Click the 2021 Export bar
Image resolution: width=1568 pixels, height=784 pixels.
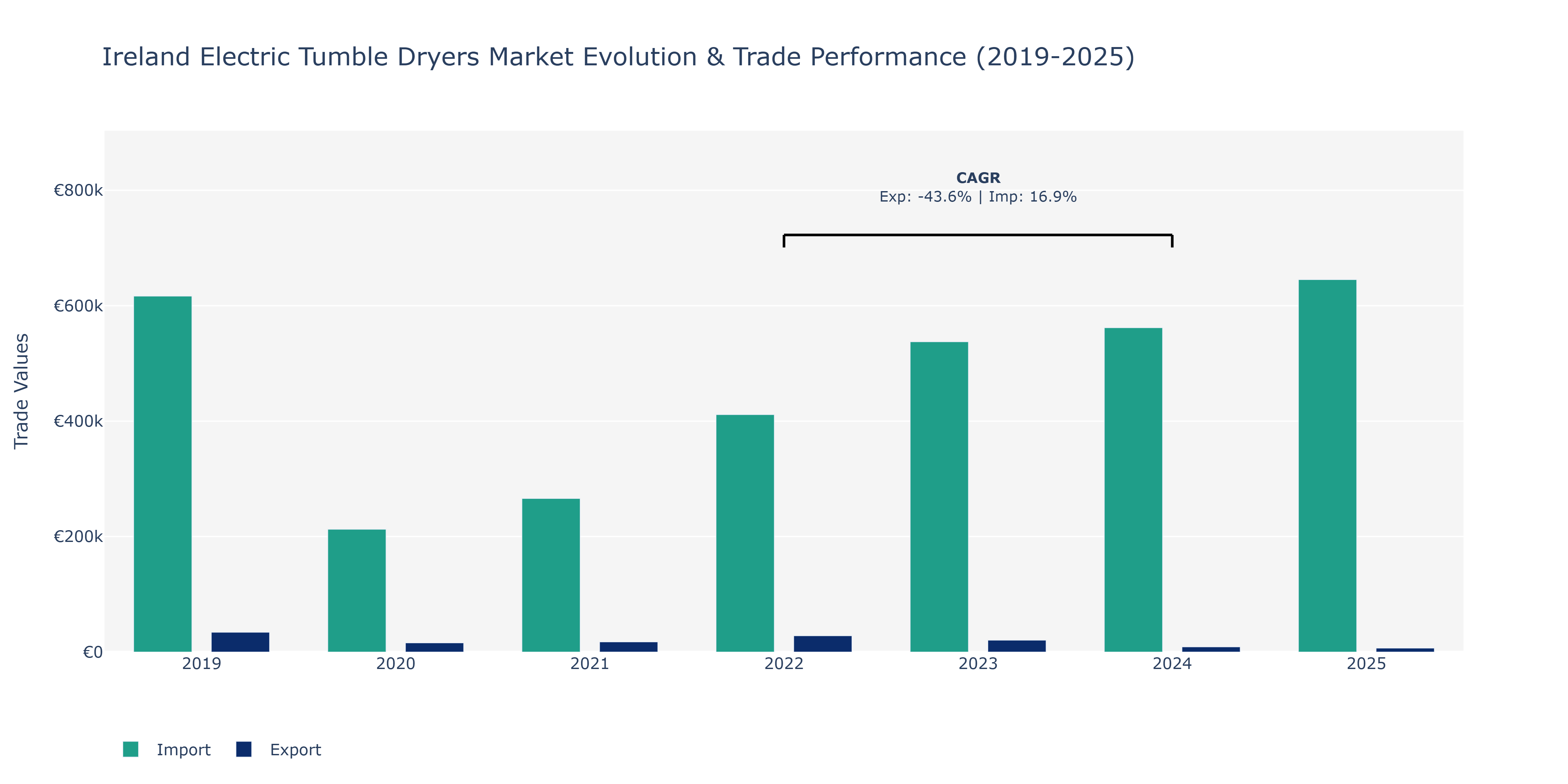[629, 647]
